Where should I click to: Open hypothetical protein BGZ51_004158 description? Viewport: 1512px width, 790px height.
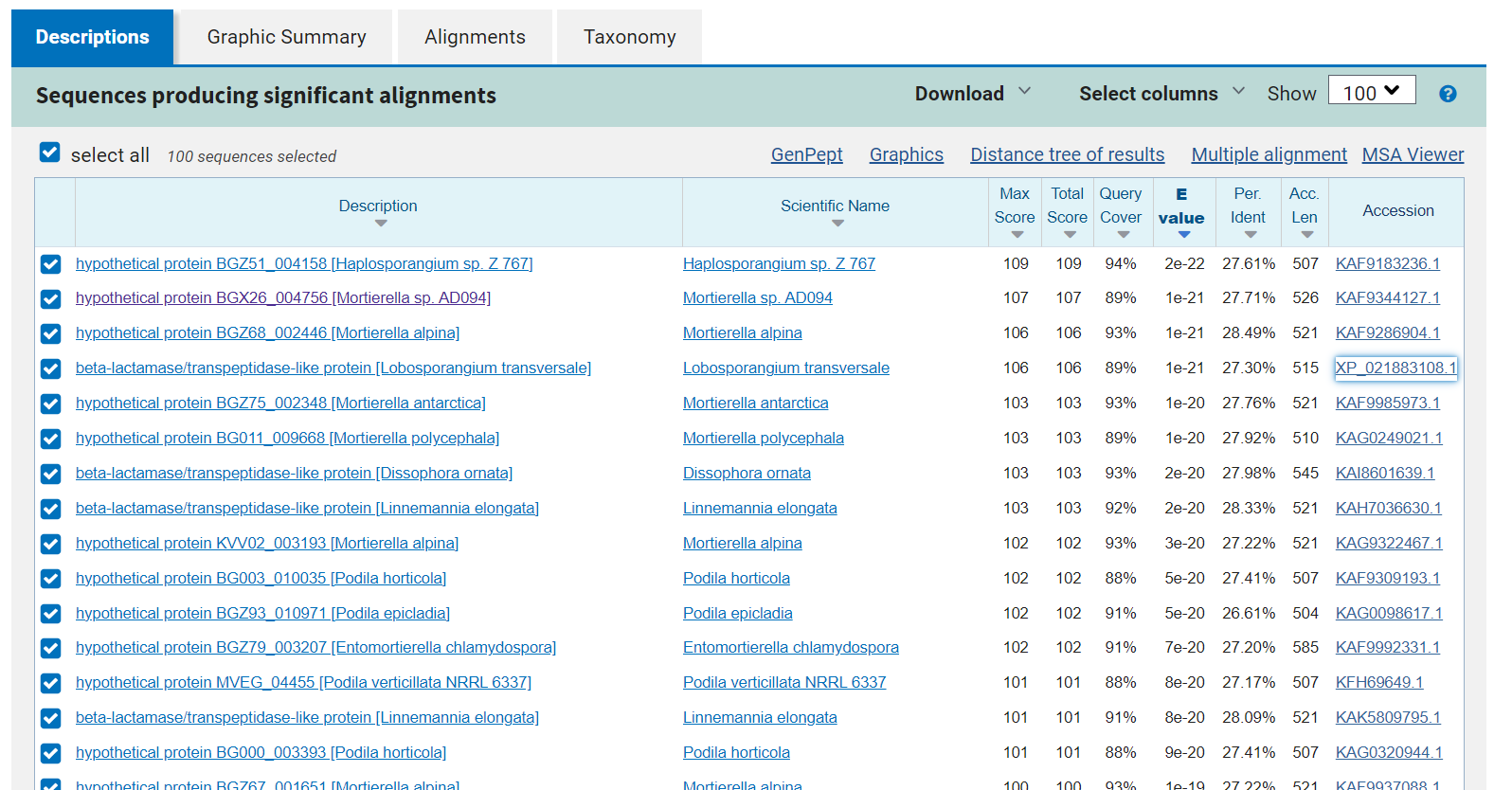[x=304, y=263]
